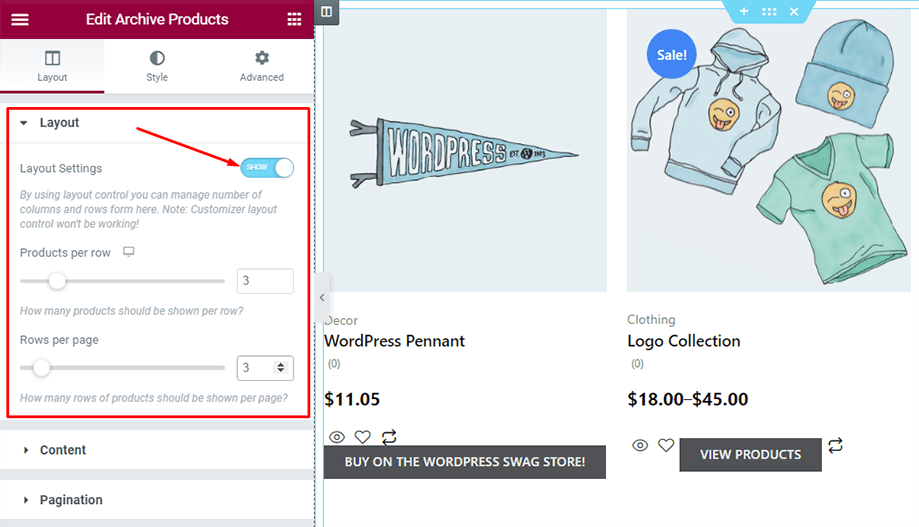919x527 pixels.
Task: Open the widgets grid panel
Action: click(x=294, y=19)
